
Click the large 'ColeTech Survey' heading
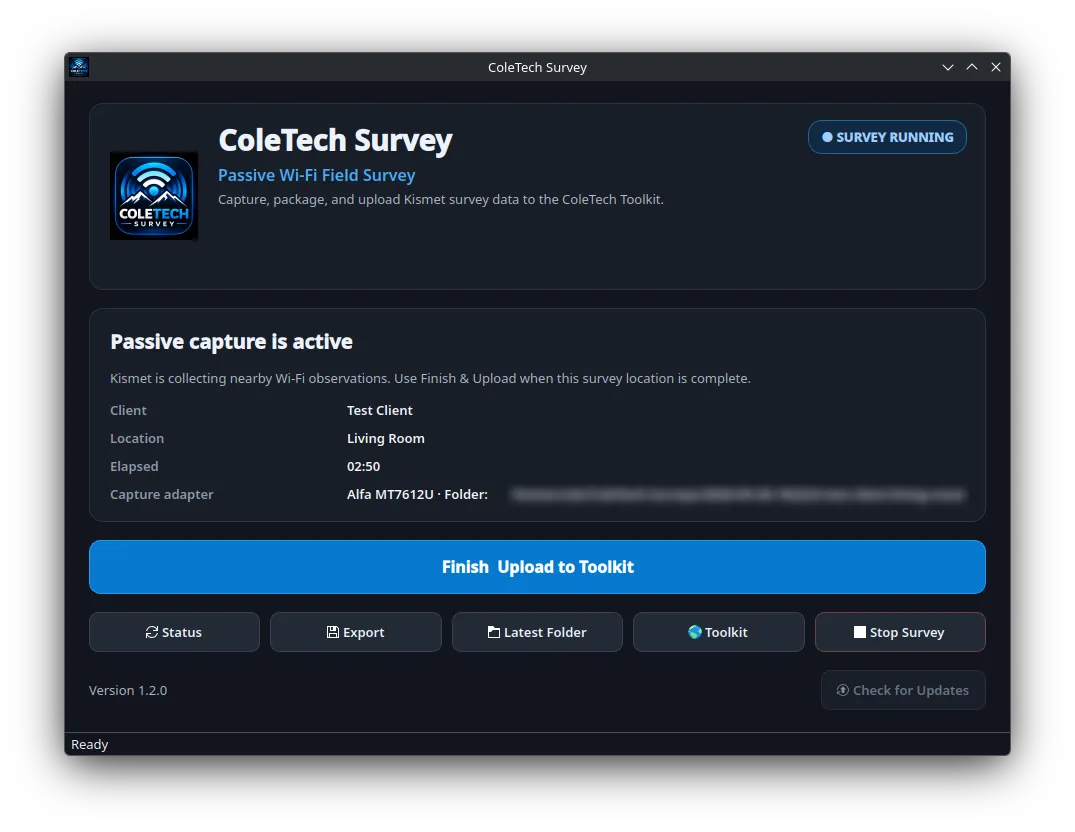[x=335, y=140]
